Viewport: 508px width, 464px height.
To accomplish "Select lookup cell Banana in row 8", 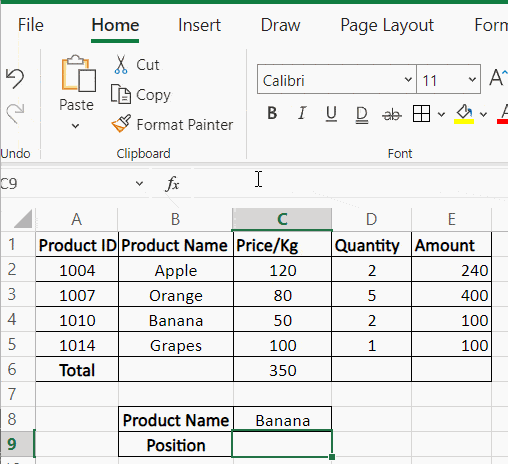I will (x=283, y=420).
